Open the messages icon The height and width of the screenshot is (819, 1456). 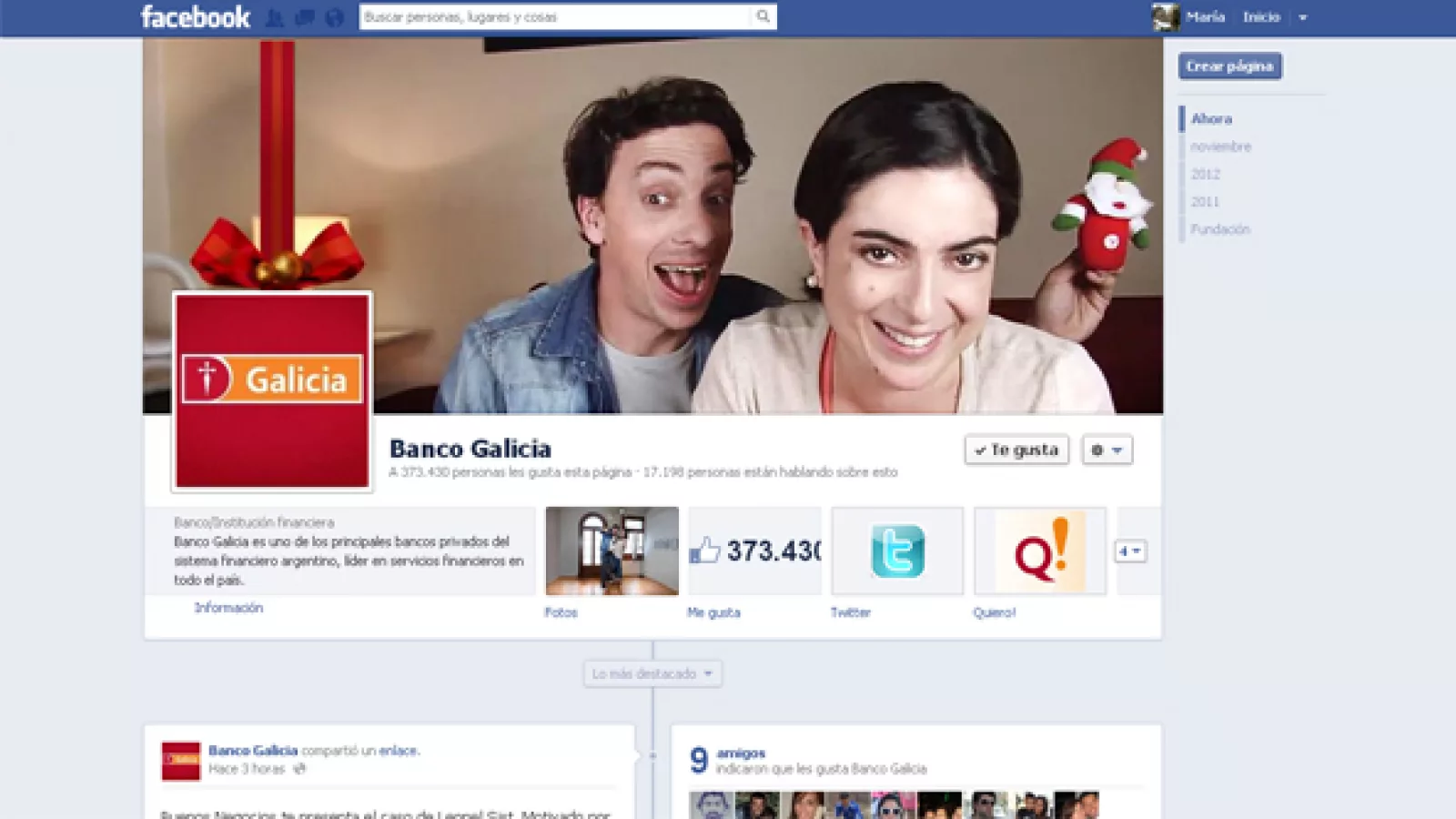pos(304,17)
